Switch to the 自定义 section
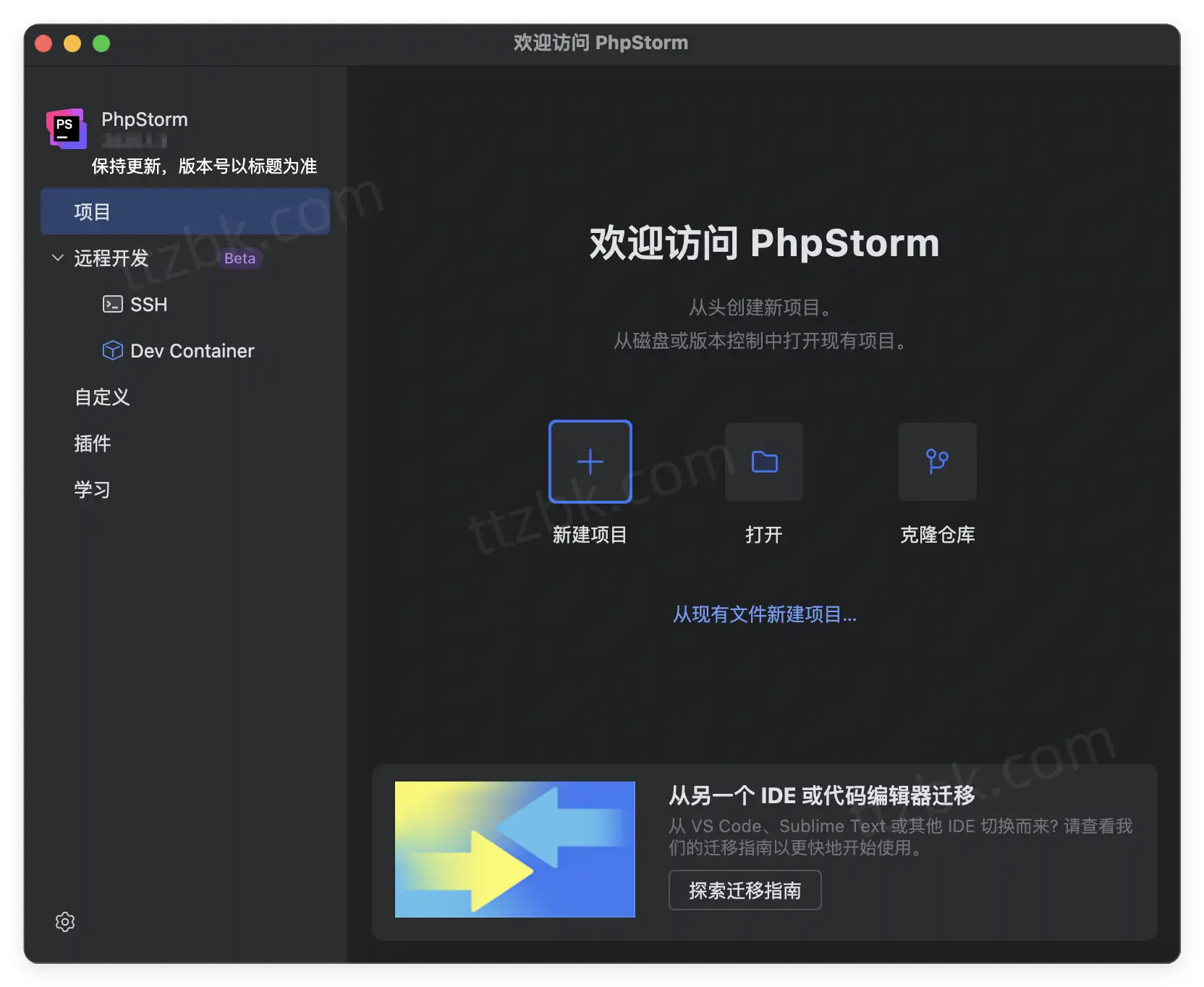This screenshot has height=987, width=1204. pos(101,397)
